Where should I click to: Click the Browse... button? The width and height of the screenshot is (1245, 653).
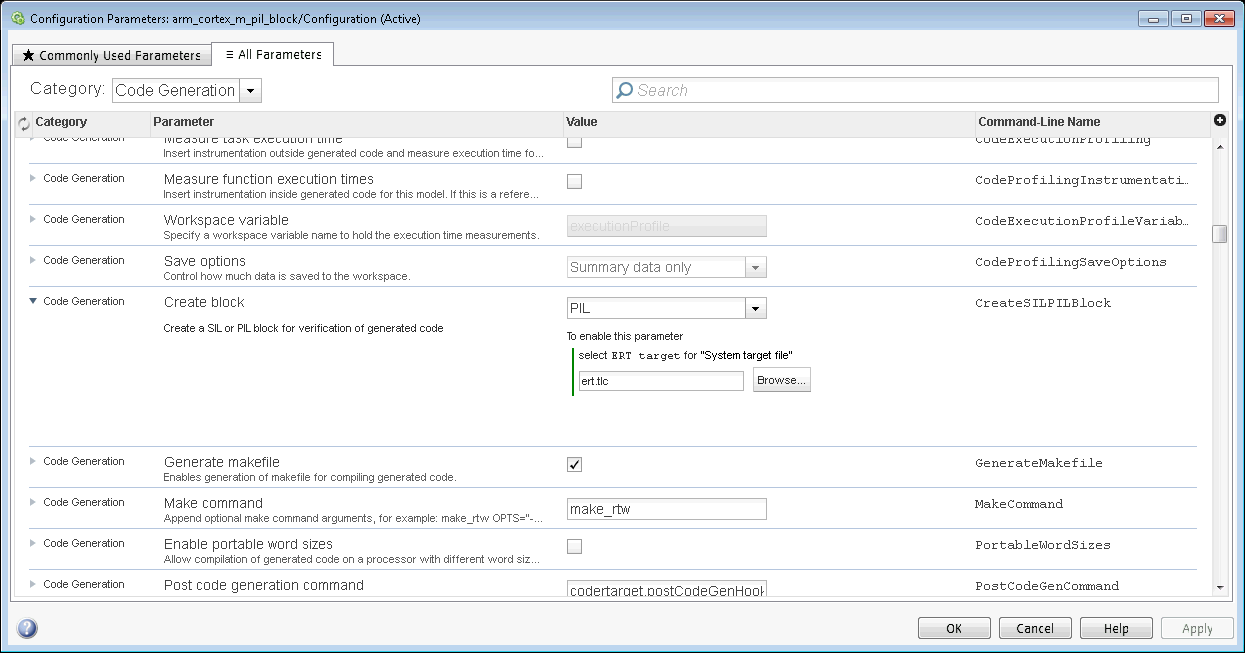point(781,380)
